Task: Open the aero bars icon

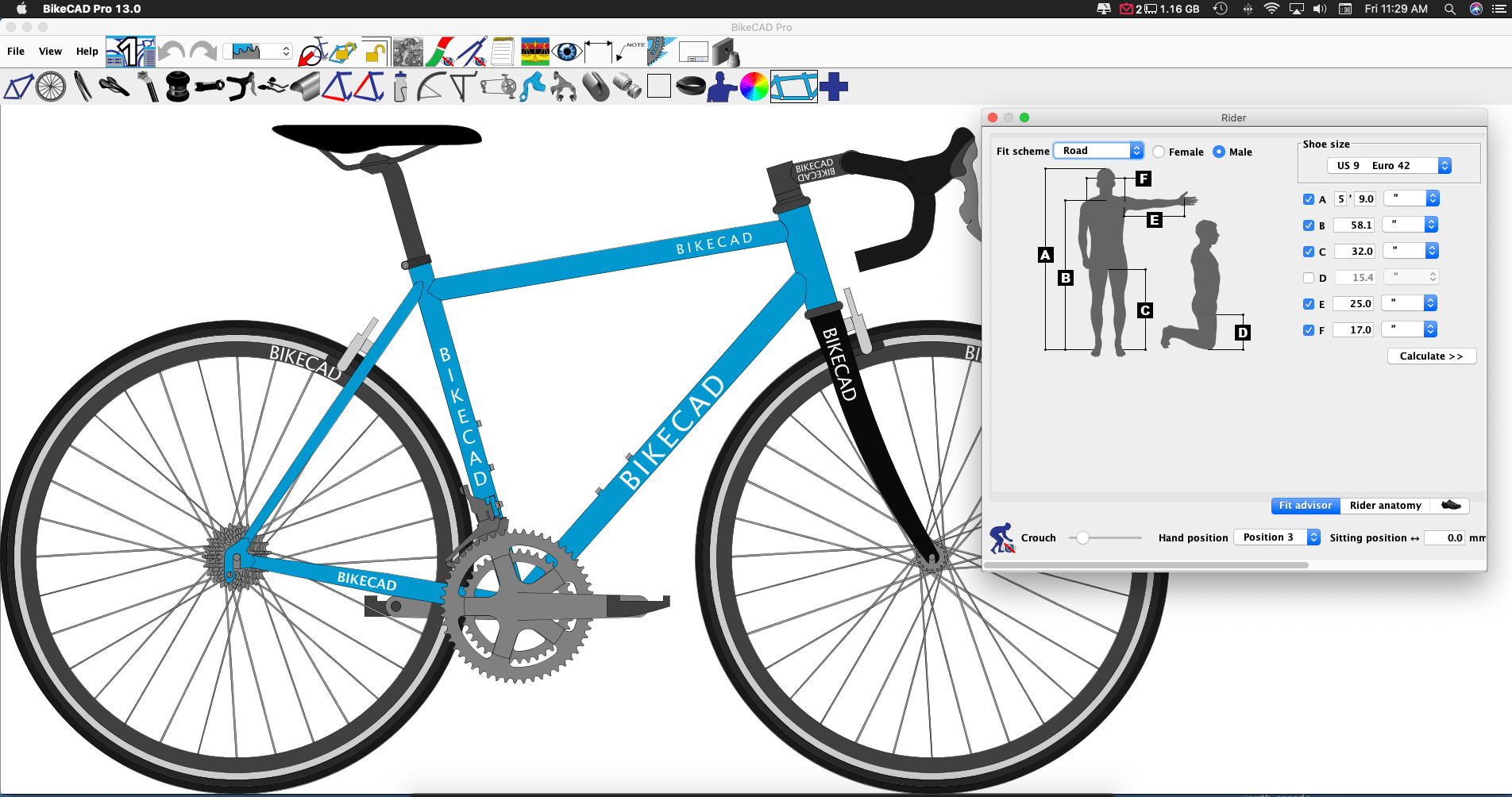Action: 272,87
